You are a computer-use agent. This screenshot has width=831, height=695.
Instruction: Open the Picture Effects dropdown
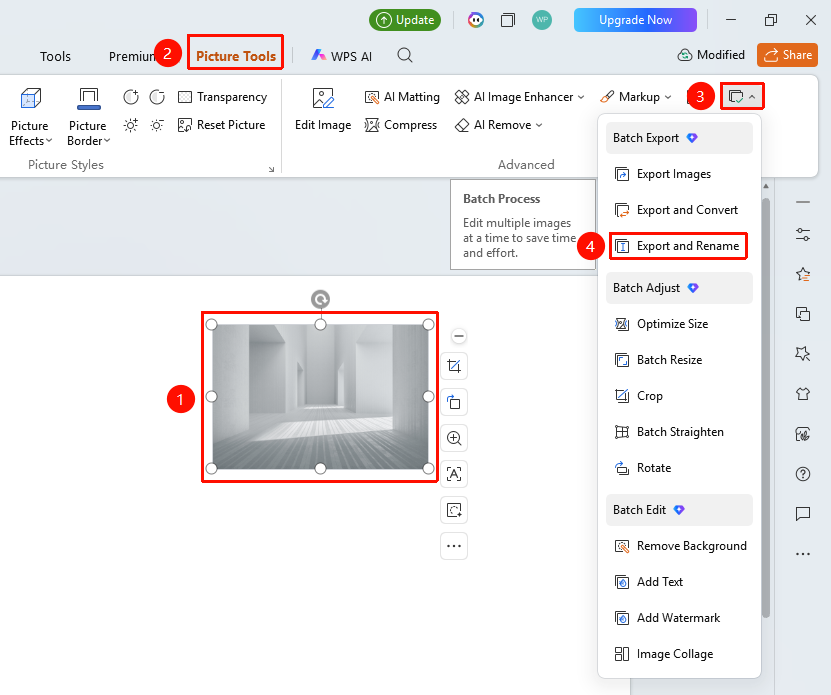(x=30, y=117)
